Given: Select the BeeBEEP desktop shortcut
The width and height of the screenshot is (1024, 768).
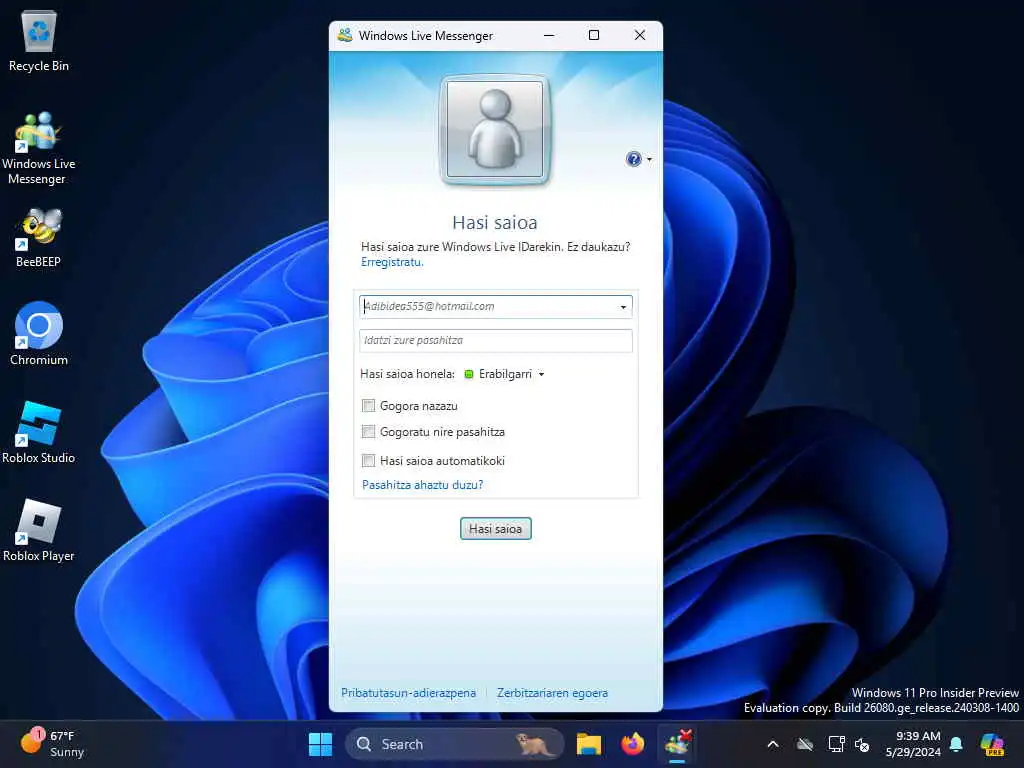Looking at the screenshot, I should (39, 237).
